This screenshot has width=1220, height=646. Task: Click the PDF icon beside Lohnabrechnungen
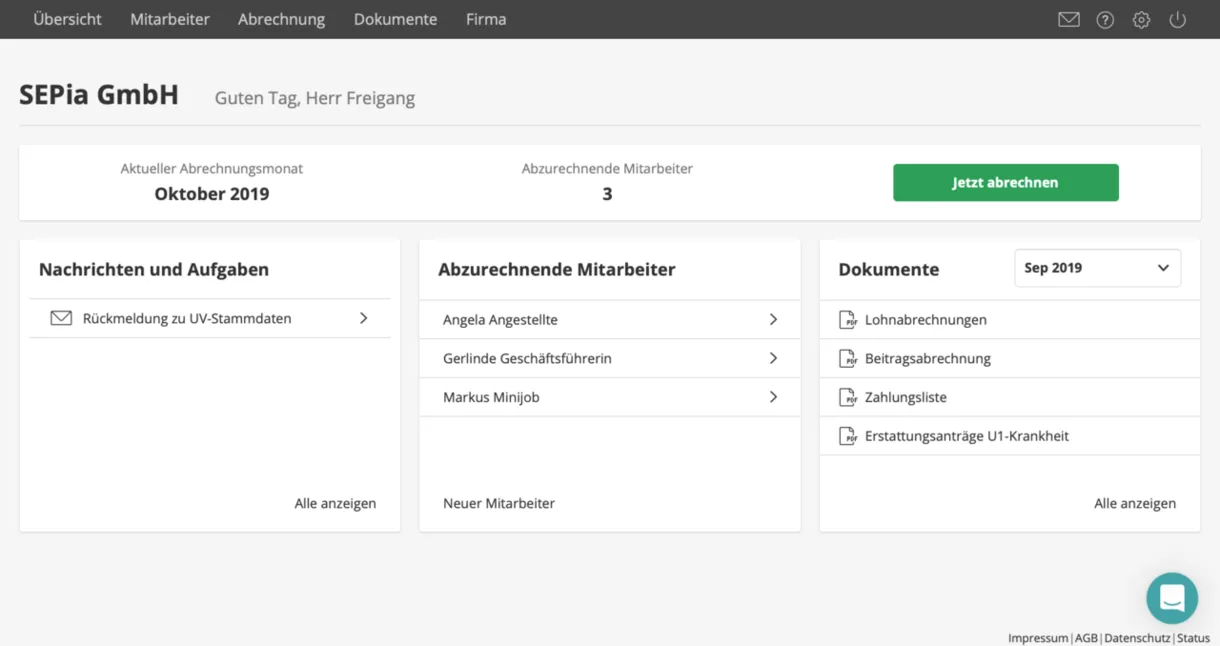click(x=848, y=320)
